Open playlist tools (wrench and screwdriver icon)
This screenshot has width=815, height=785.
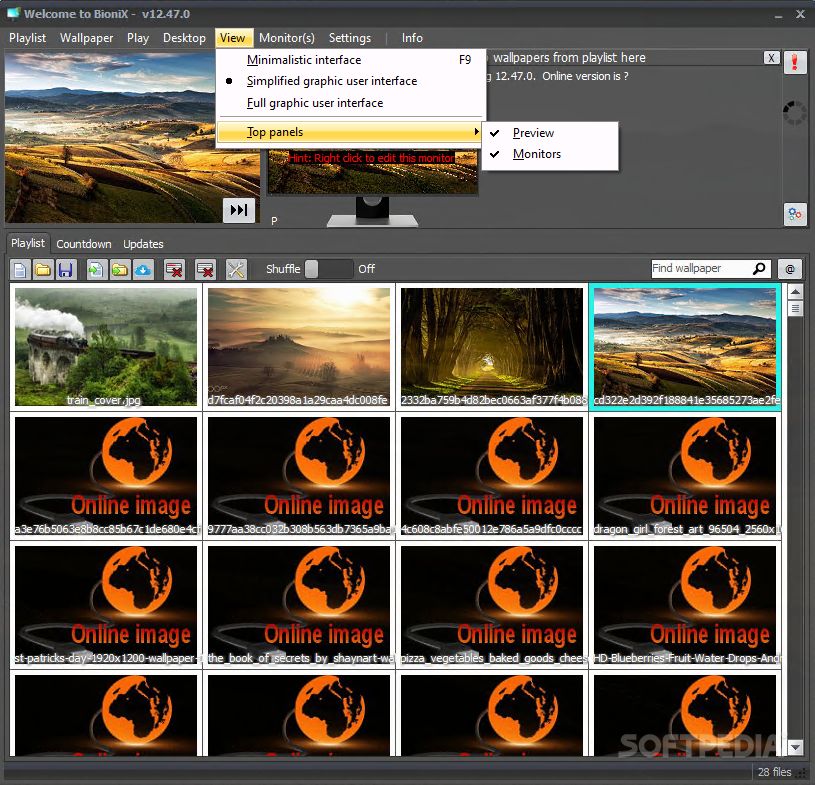click(x=236, y=269)
